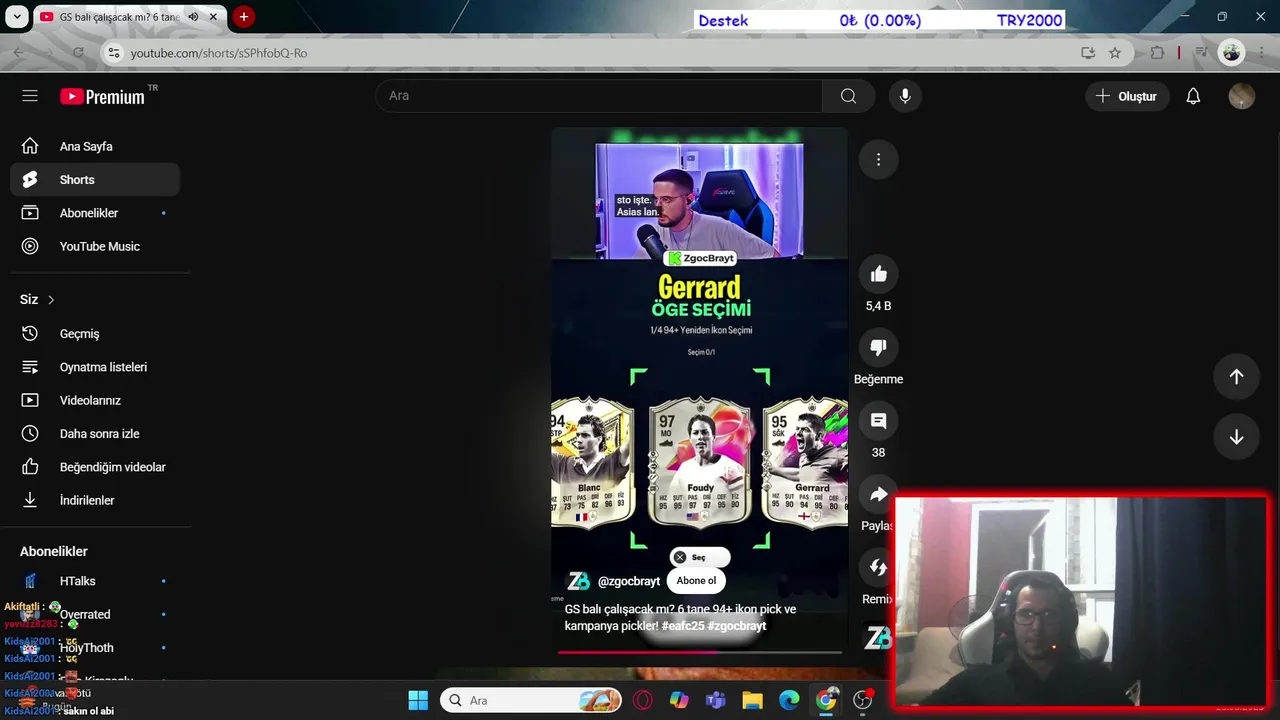Open Beğendiğim videolar
This screenshot has height=720, width=1280.
click(x=95, y=467)
